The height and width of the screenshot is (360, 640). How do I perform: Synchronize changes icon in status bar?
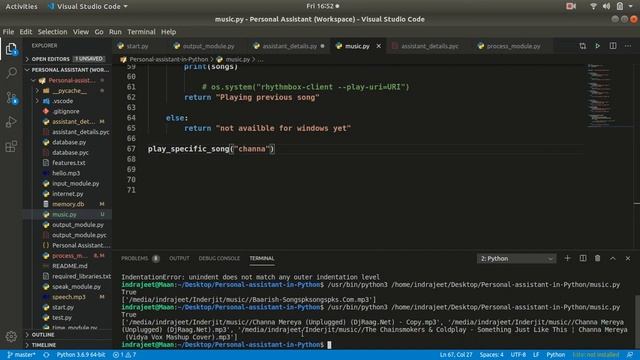pyautogui.click(x=46, y=355)
